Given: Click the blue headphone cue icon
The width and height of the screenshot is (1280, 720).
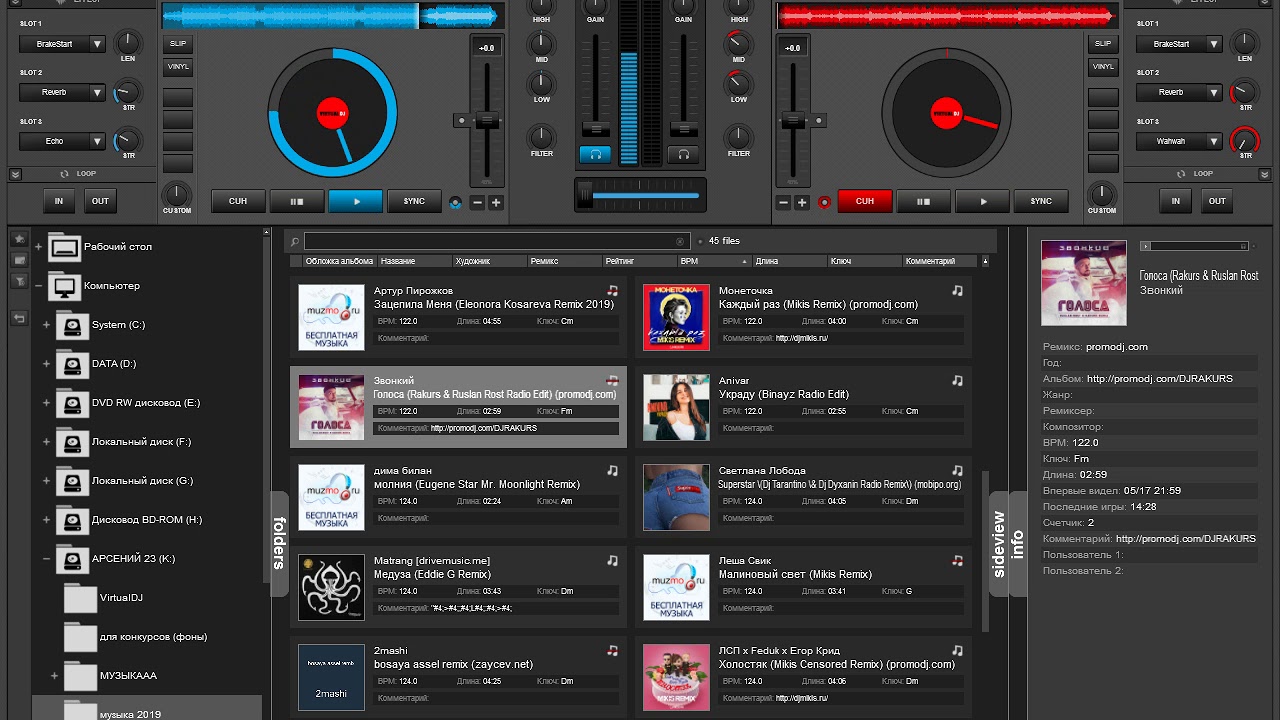Looking at the screenshot, I should 595,155.
